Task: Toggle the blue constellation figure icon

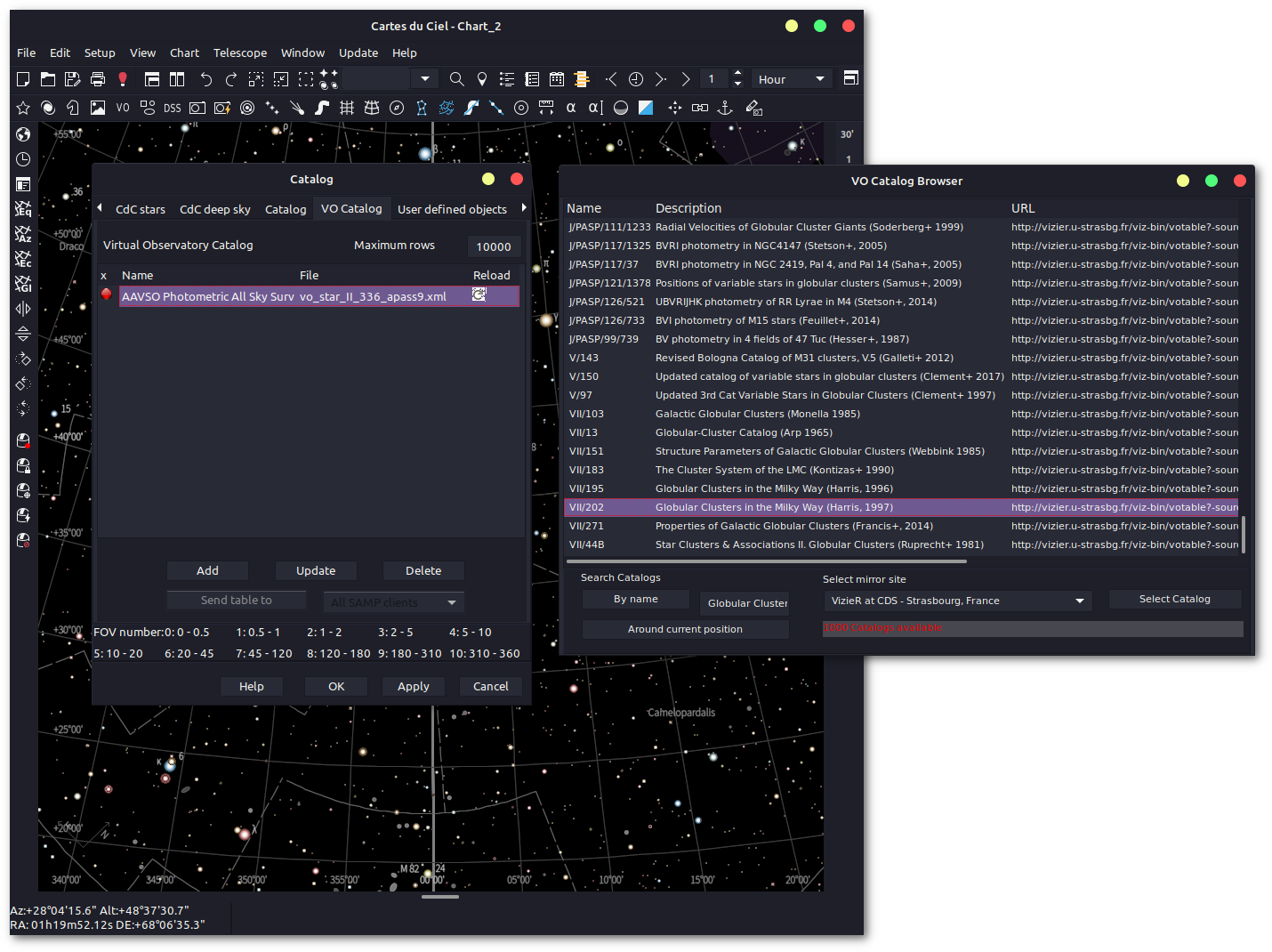Action: pyautogui.click(x=422, y=108)
